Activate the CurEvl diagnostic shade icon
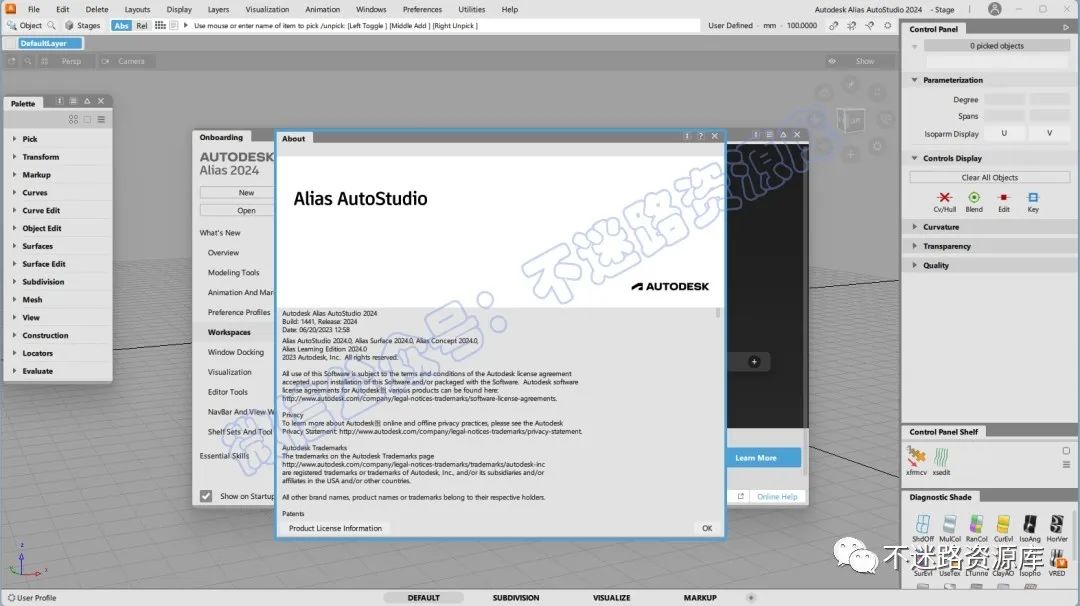This screenshot has height=606, width=1080. tap(1003, 524)
